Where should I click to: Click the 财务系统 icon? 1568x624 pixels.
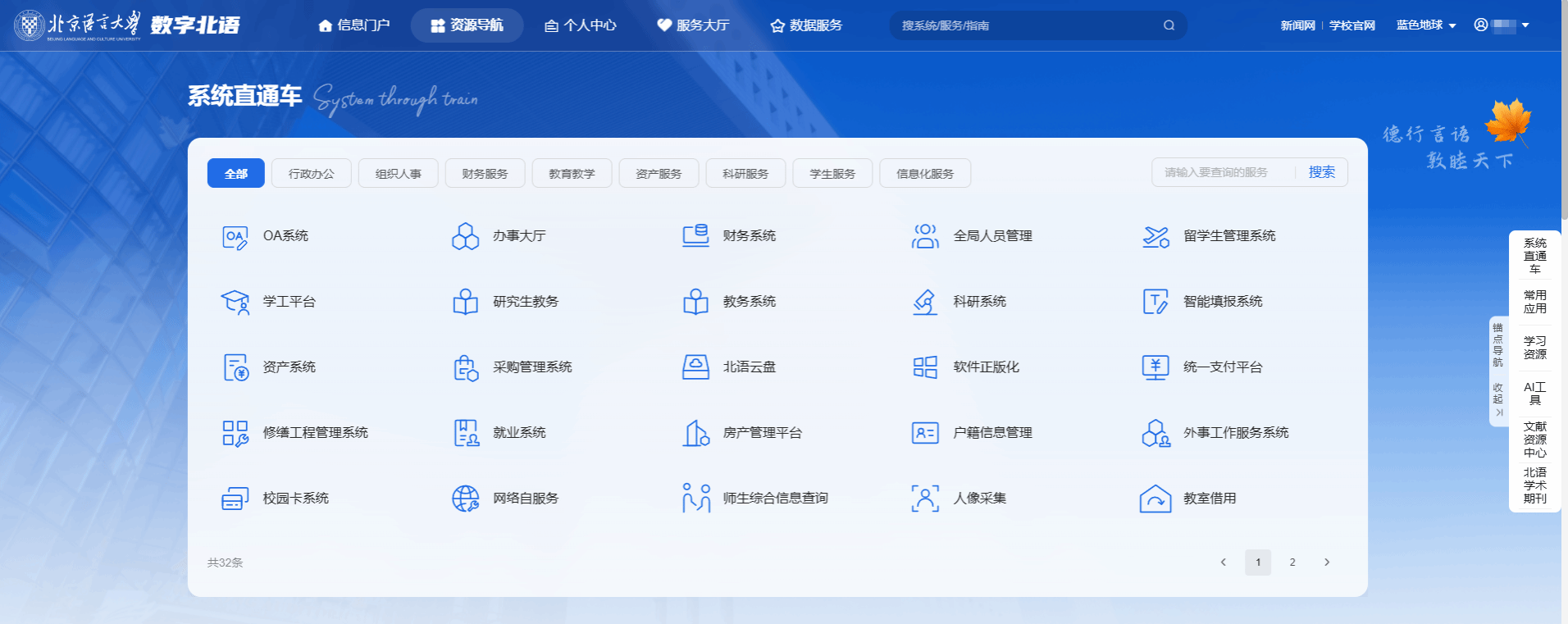click(695, 236)
